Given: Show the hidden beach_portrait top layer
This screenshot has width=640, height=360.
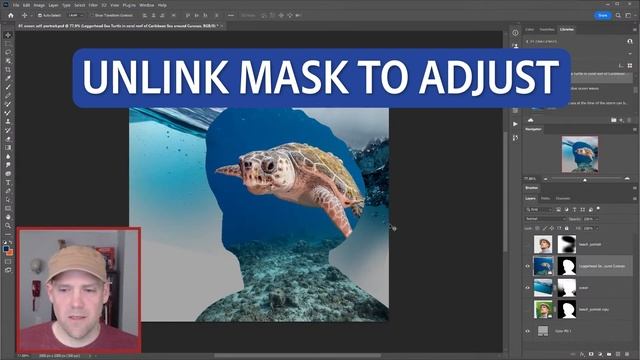Looking at the screenshot, I should [x=527, y=244].
